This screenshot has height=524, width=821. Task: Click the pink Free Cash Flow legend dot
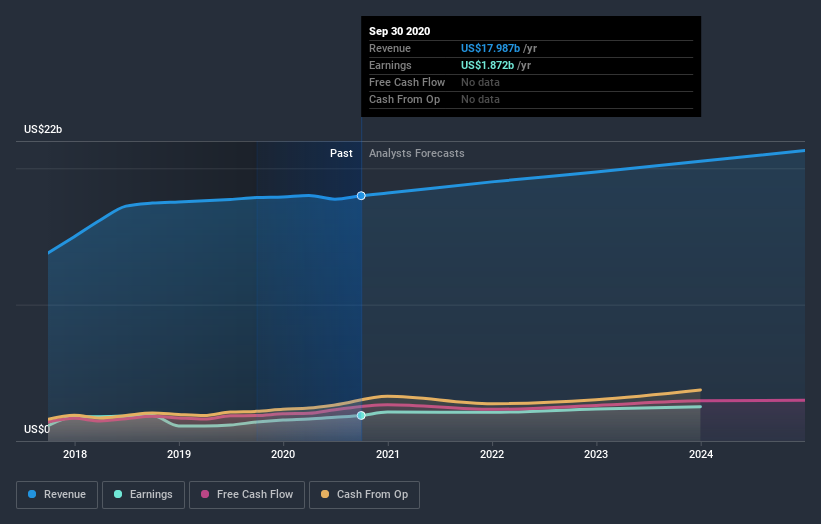click(x=205, y=494)
